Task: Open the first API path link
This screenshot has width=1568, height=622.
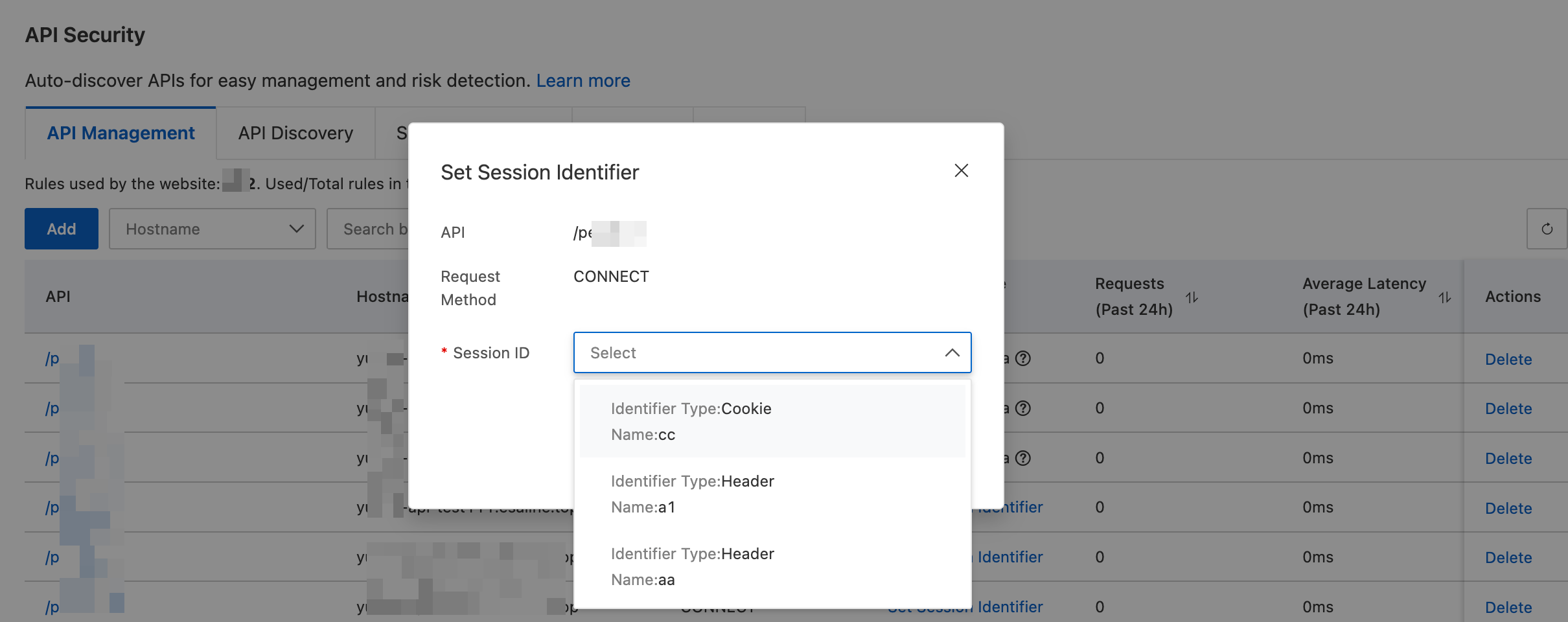Action: pos(52,358)
